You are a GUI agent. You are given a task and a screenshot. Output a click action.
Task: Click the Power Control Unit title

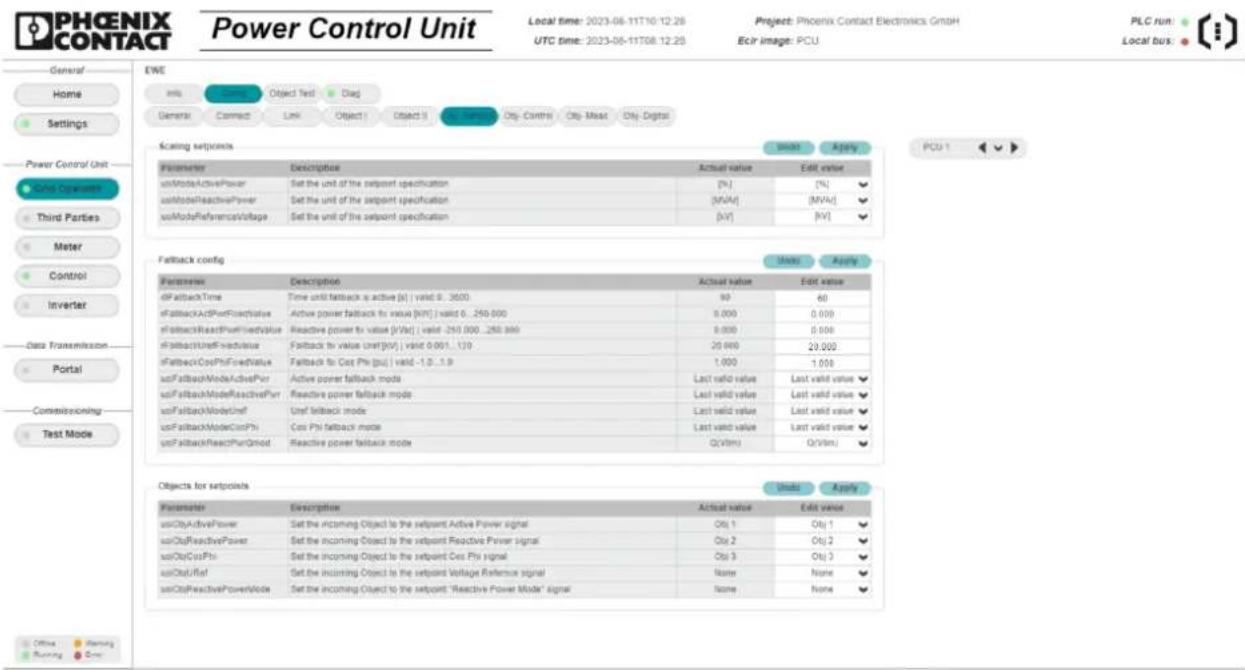coord(346,30)
